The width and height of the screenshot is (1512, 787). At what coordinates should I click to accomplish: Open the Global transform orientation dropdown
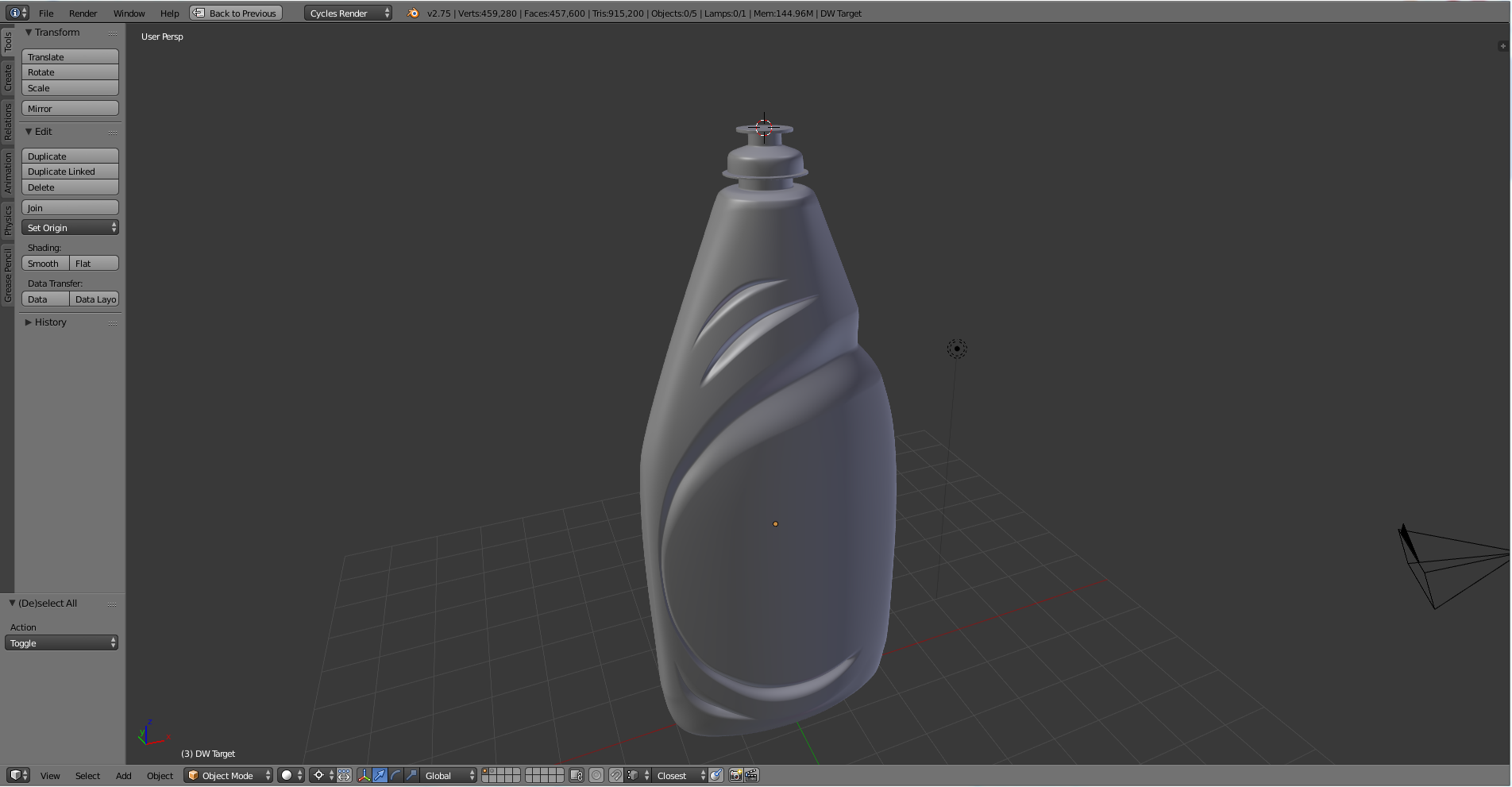click(x=449, y=776)
